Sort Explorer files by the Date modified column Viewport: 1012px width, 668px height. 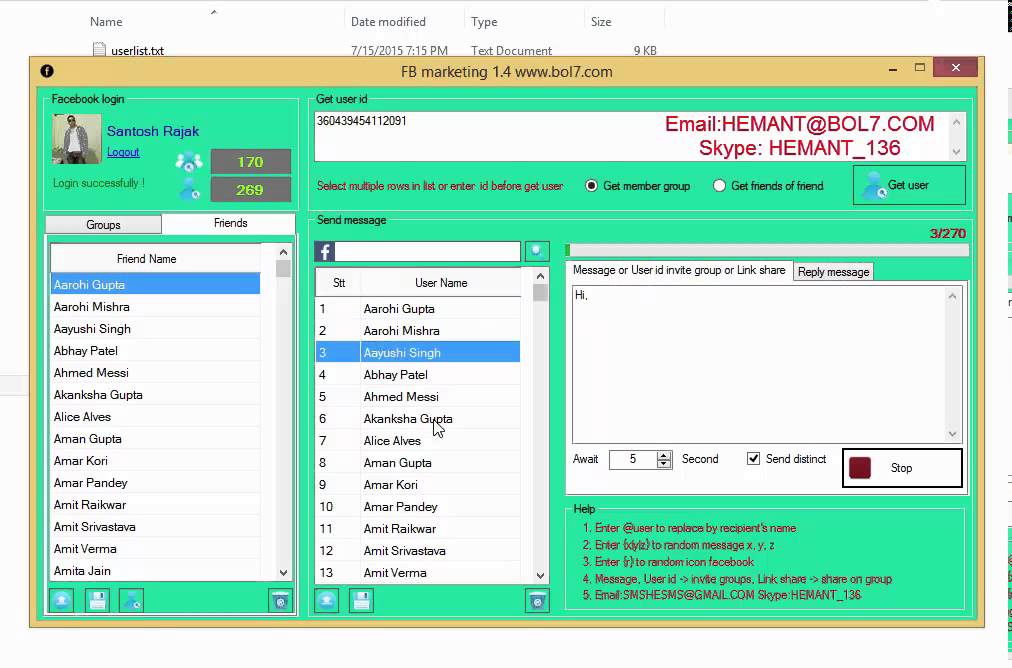click(388, 22)
